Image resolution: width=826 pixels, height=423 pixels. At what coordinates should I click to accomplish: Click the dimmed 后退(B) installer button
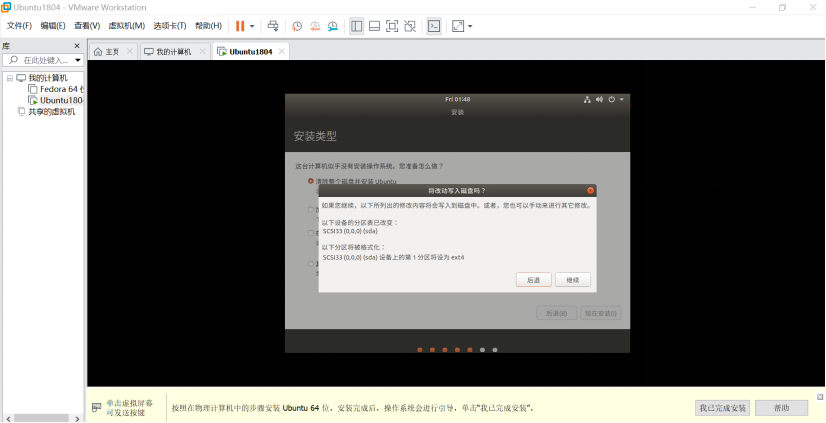[556, 313]
